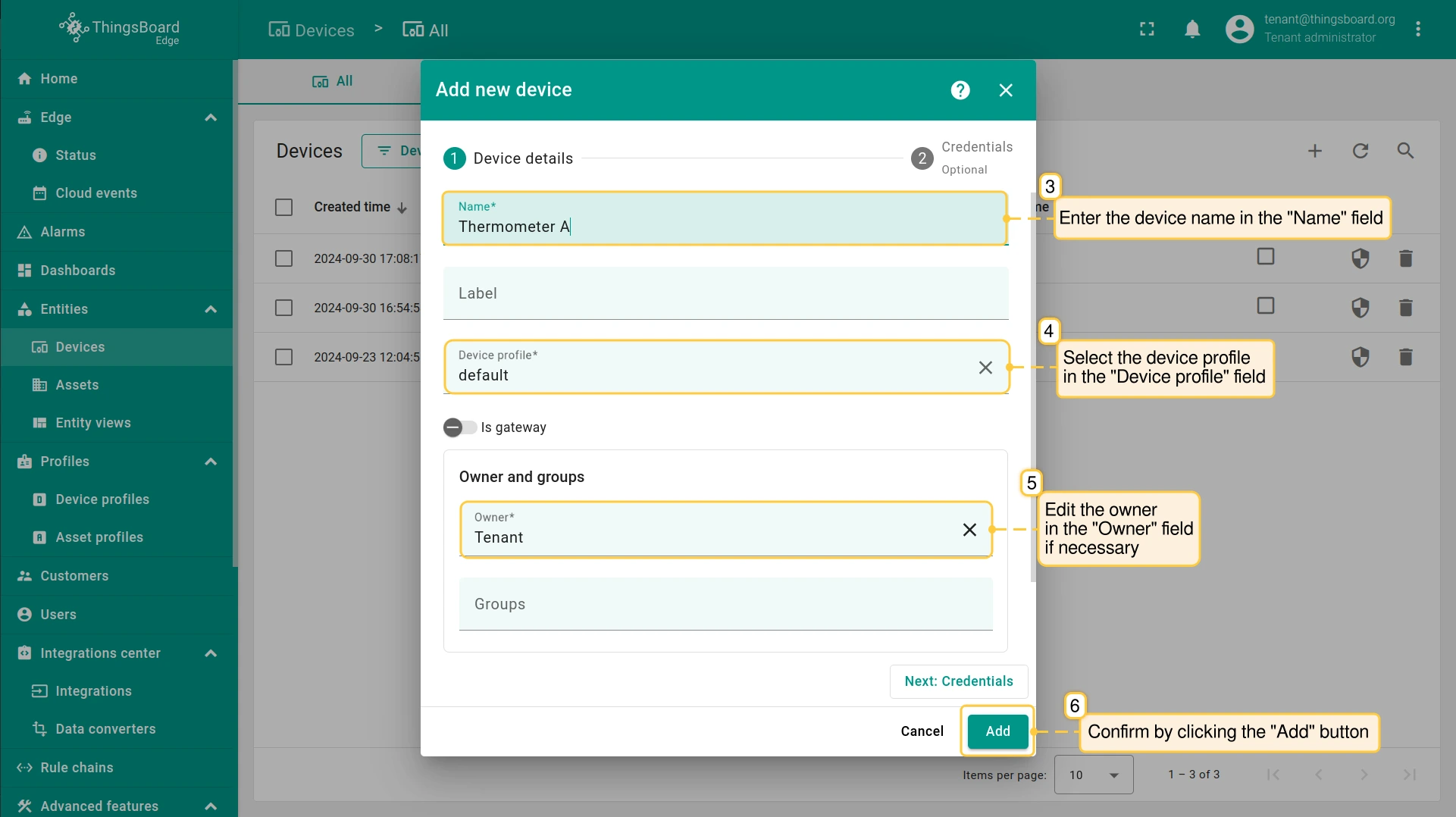Enable the Is gateway toggle
The image size is (1456, 817).
click(459, 427)
